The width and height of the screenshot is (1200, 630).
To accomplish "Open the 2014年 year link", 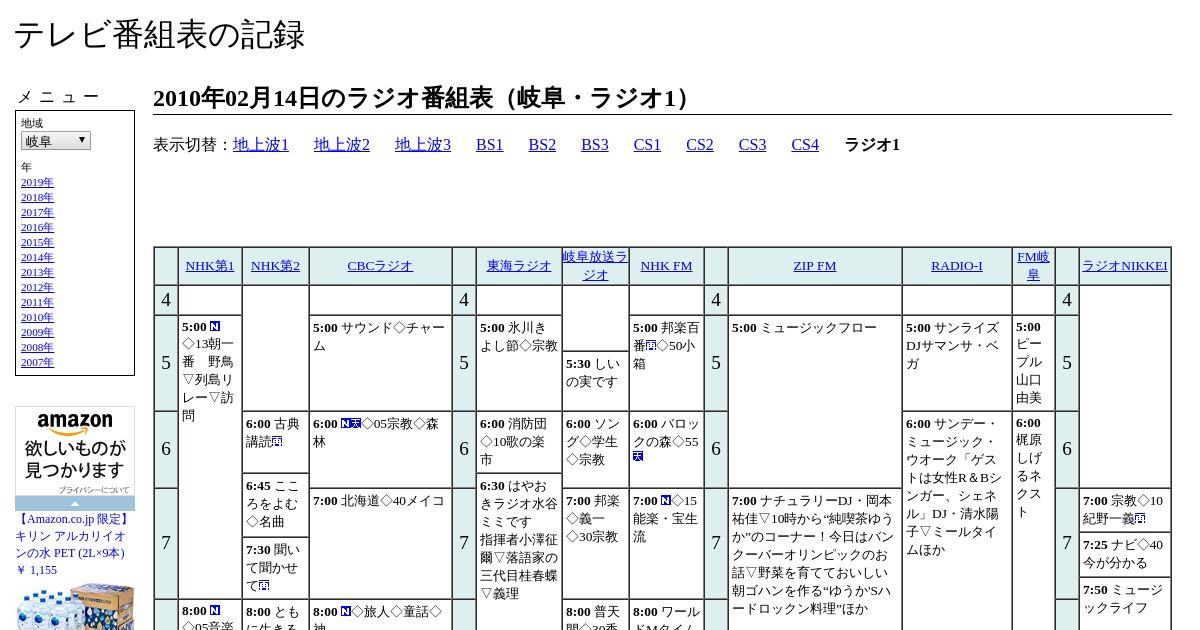I will pos(37,258).
